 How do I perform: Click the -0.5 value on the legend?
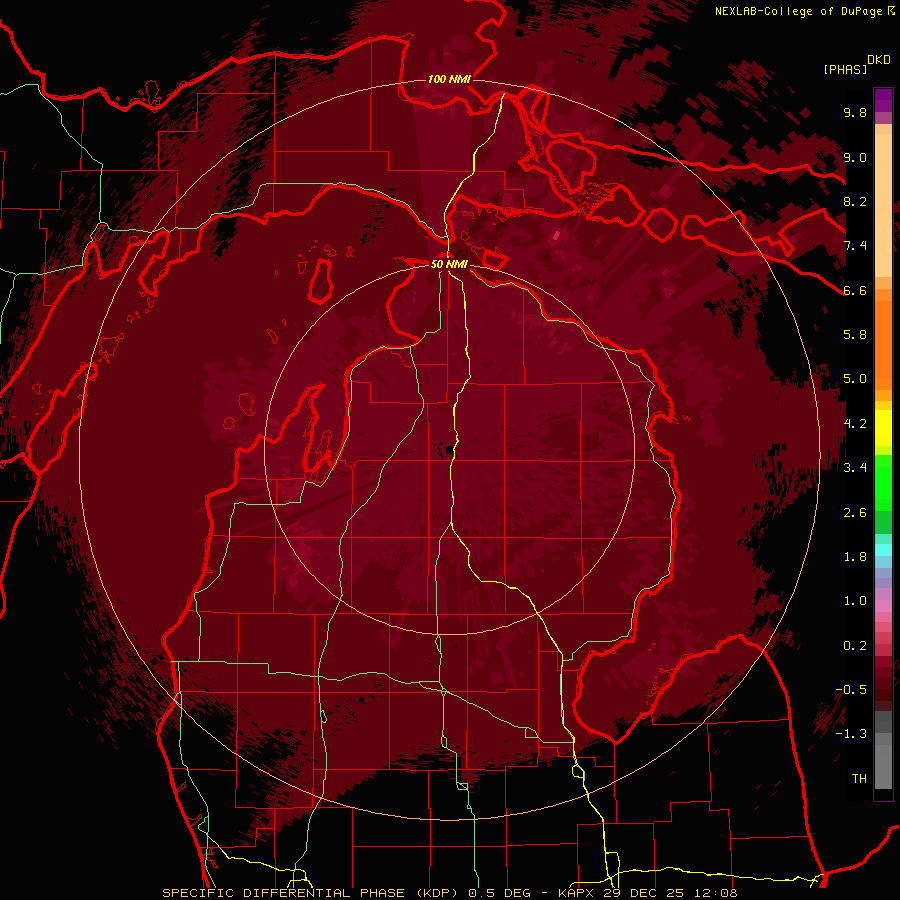(852, 690)
